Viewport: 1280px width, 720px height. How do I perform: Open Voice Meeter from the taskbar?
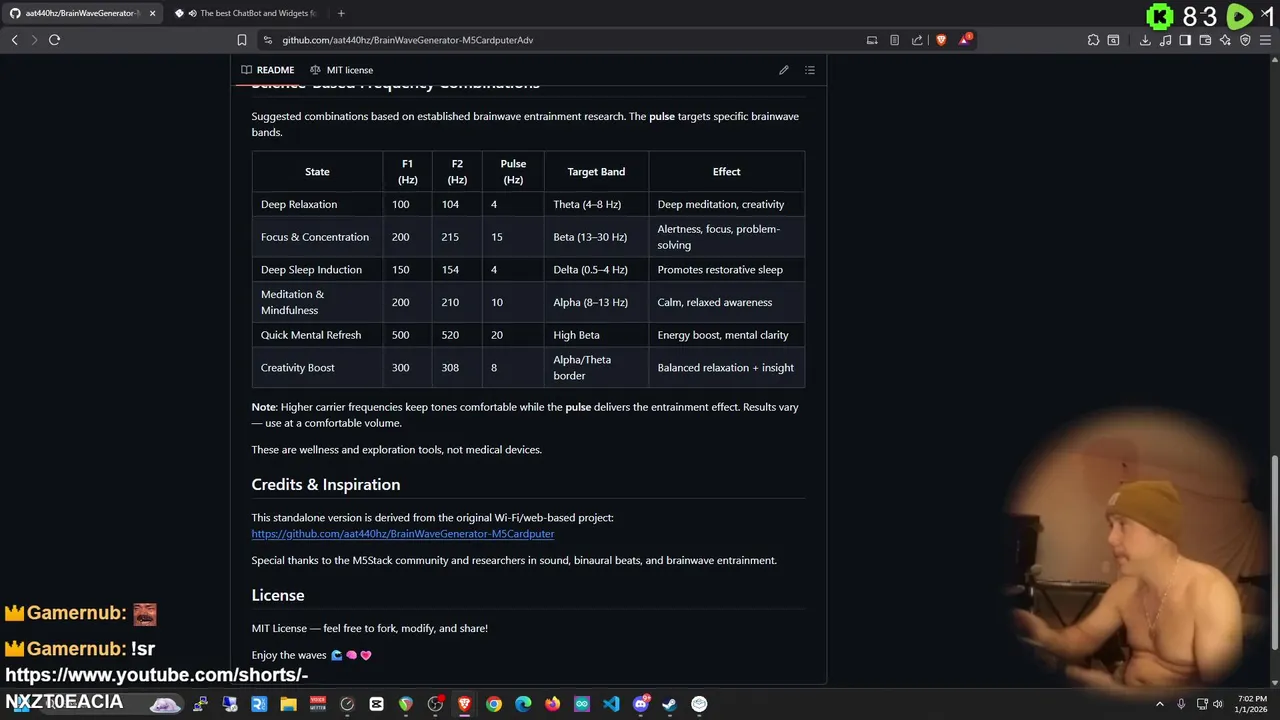[x=318, y=704]
